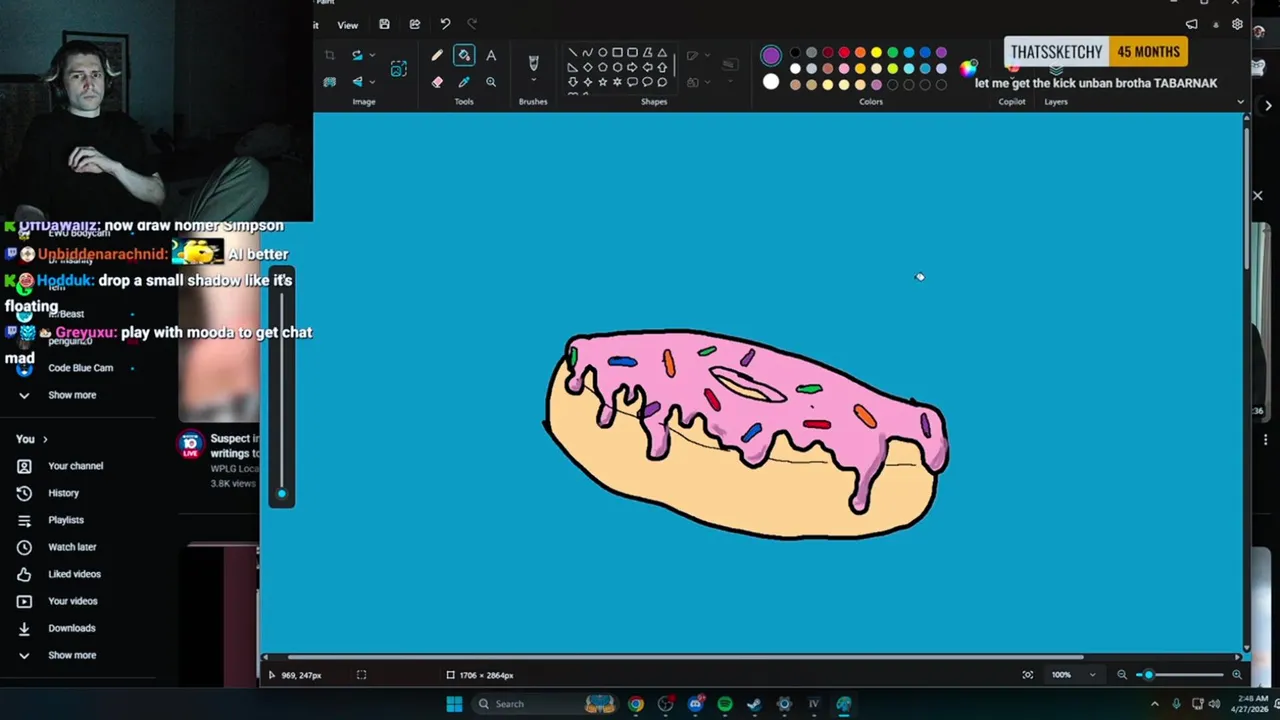
Task: Adjust the zoom slider in status bar
Action: pos(1180,675)
